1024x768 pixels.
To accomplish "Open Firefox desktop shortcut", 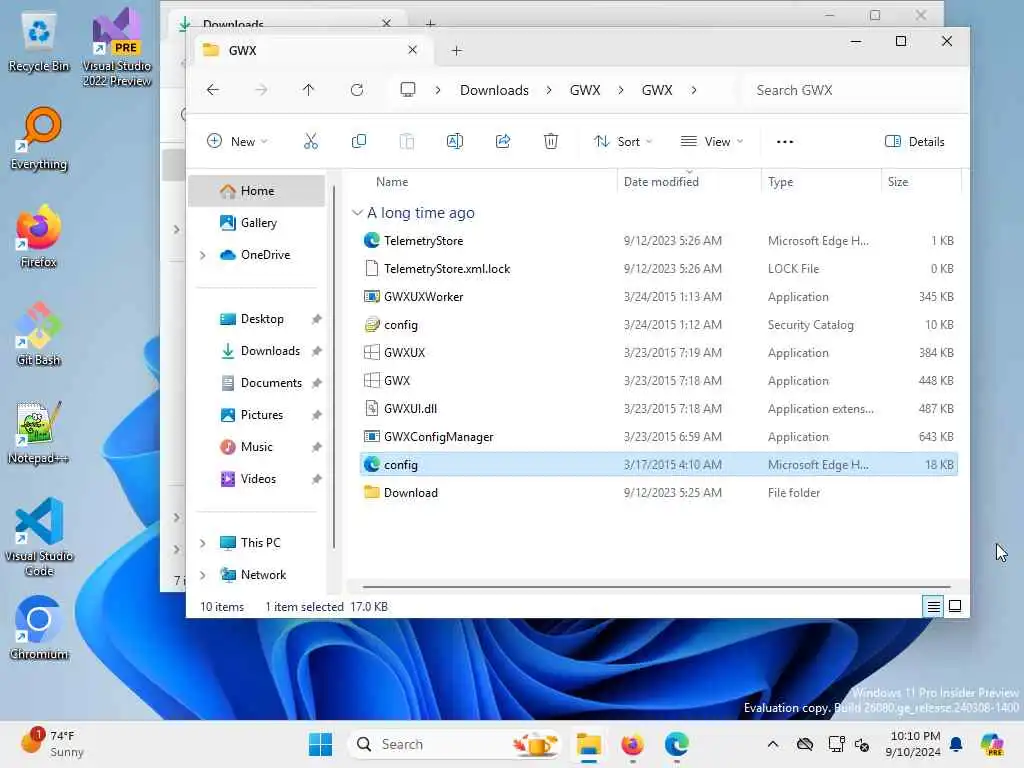I will tap(39, 236).
